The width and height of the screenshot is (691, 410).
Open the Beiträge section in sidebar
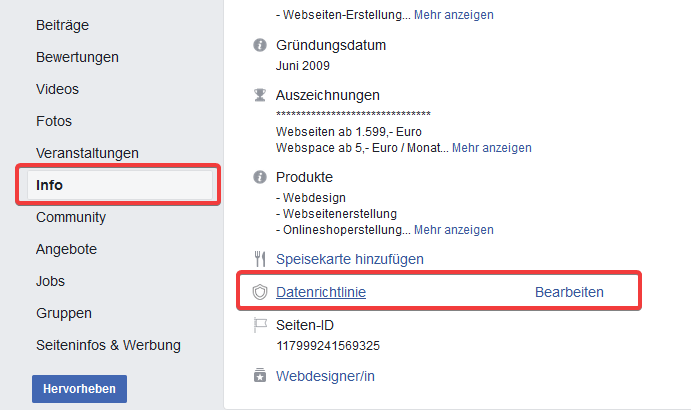(62, 25)
